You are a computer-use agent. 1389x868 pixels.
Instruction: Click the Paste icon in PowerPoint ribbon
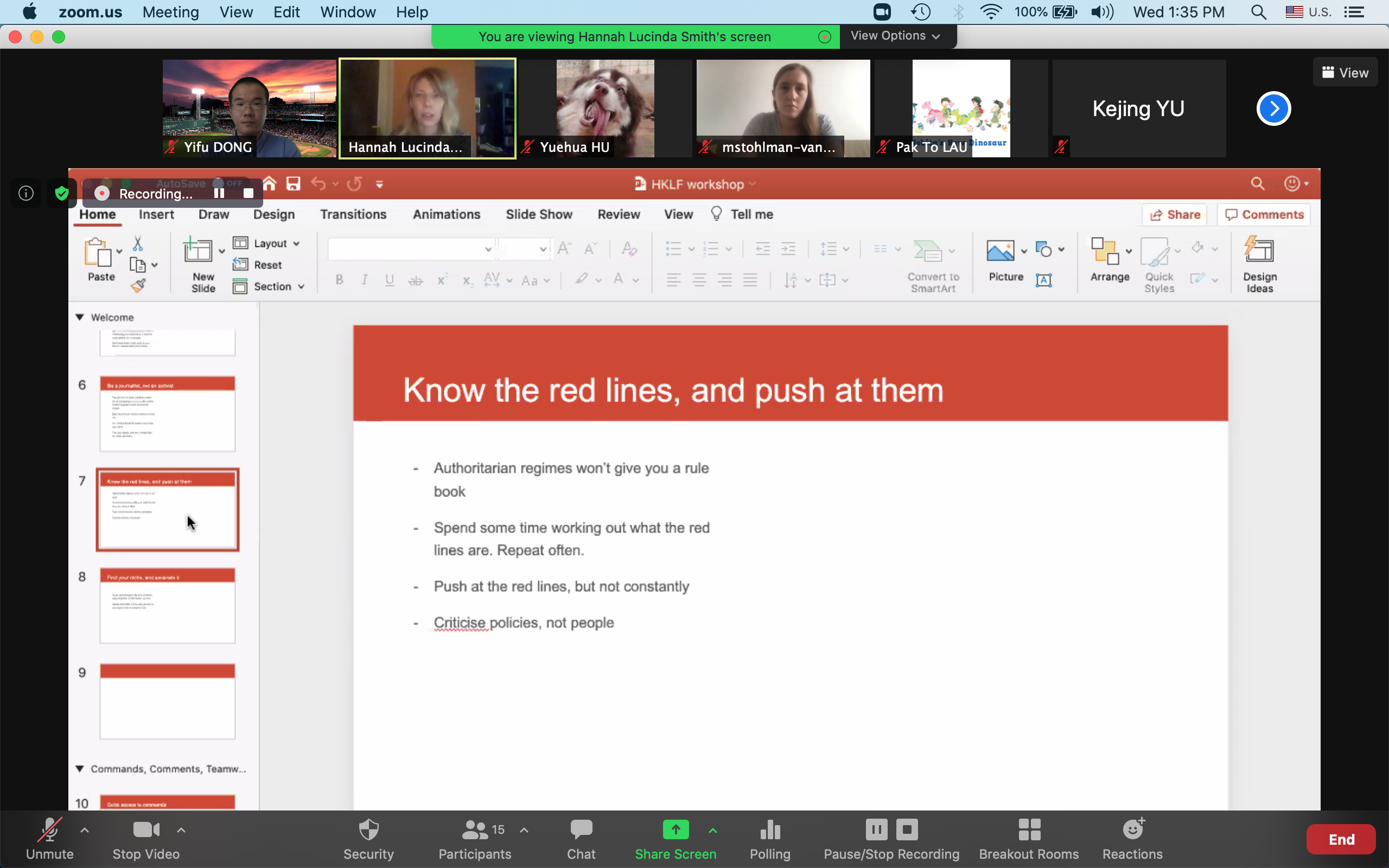(x=98, y=253)
